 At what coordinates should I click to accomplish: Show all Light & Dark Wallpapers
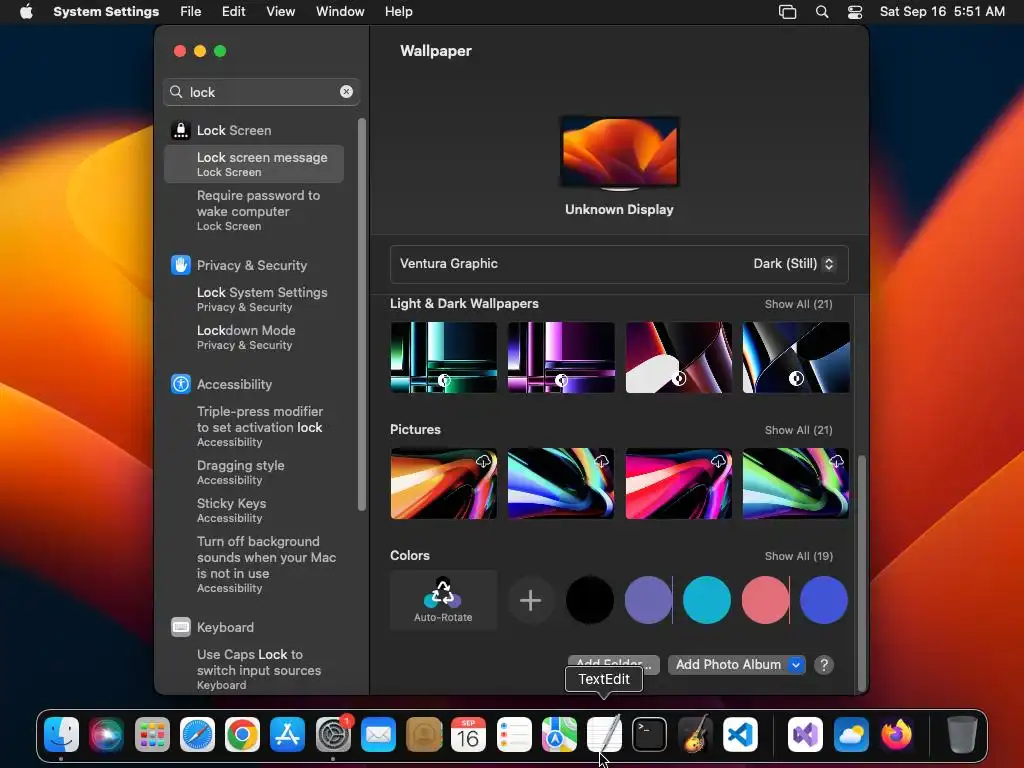pyautogui.click(x=798, y=304)
